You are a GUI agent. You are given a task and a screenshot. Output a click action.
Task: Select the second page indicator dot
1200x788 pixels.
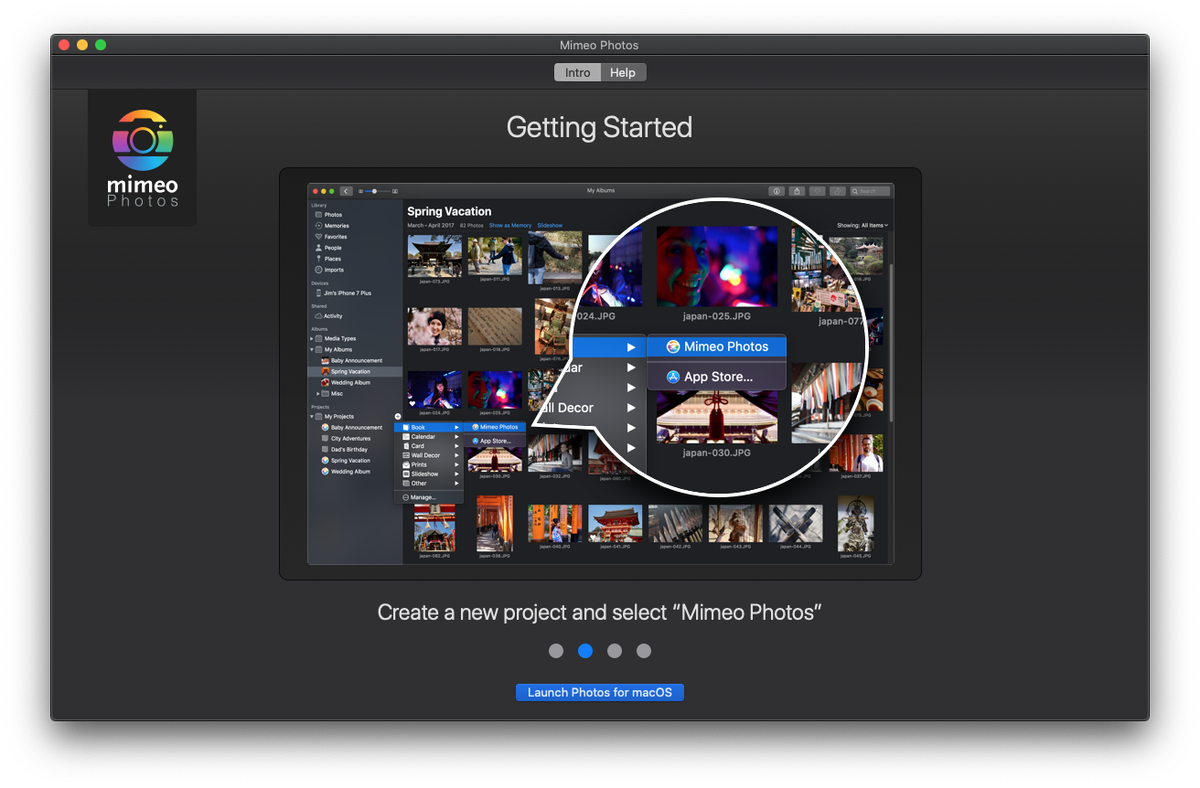(x=585, y=651)
